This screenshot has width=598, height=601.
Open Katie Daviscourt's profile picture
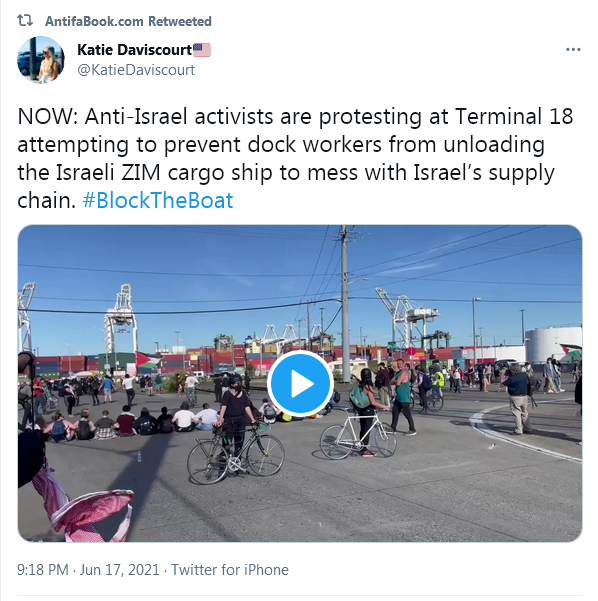pyautogui.click(x=41, y=60)
